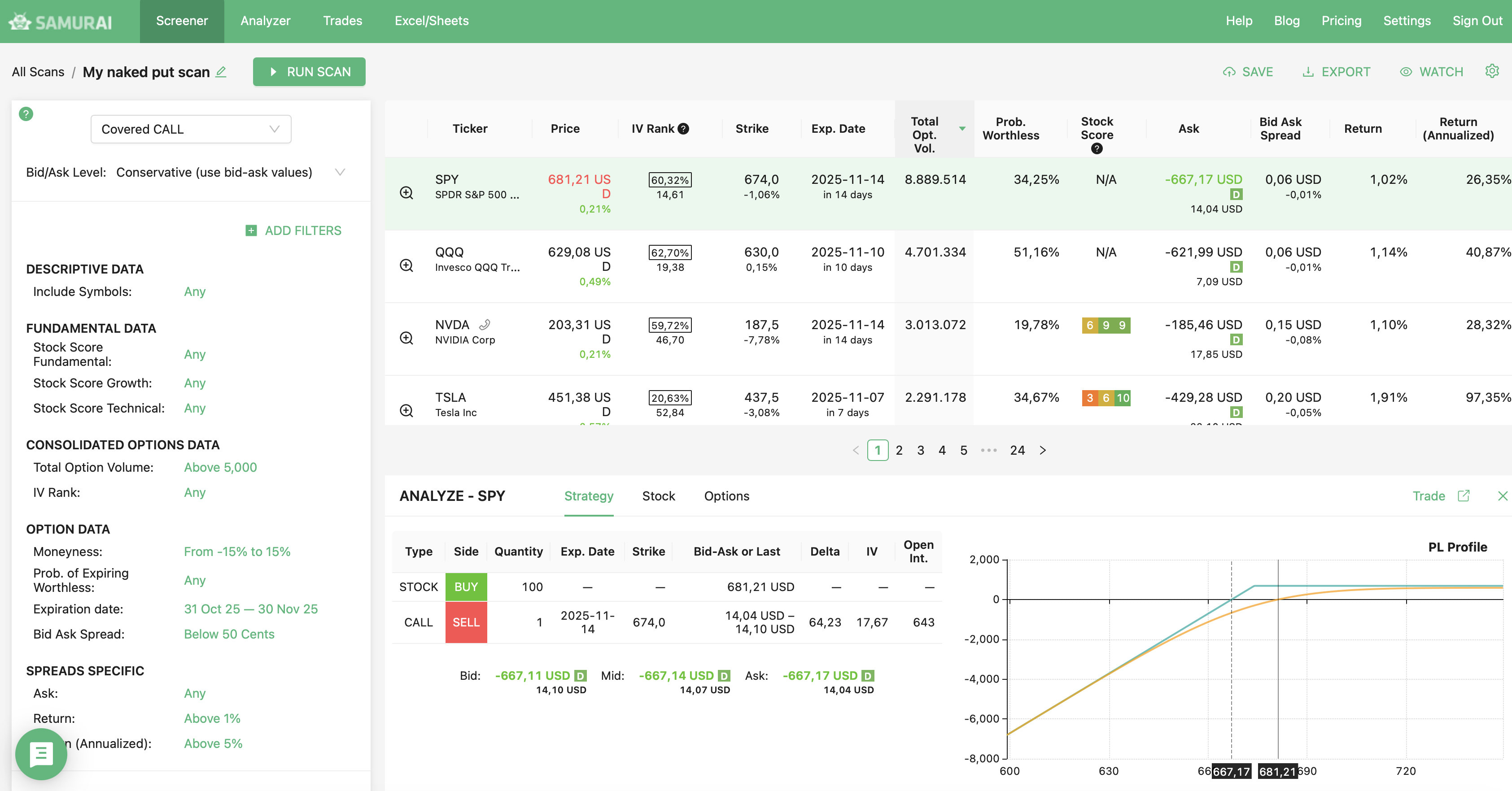1512x791 pixels.
Task: Click the green help question mark icon
Action: pyautogui.click(x=26, y=114)
